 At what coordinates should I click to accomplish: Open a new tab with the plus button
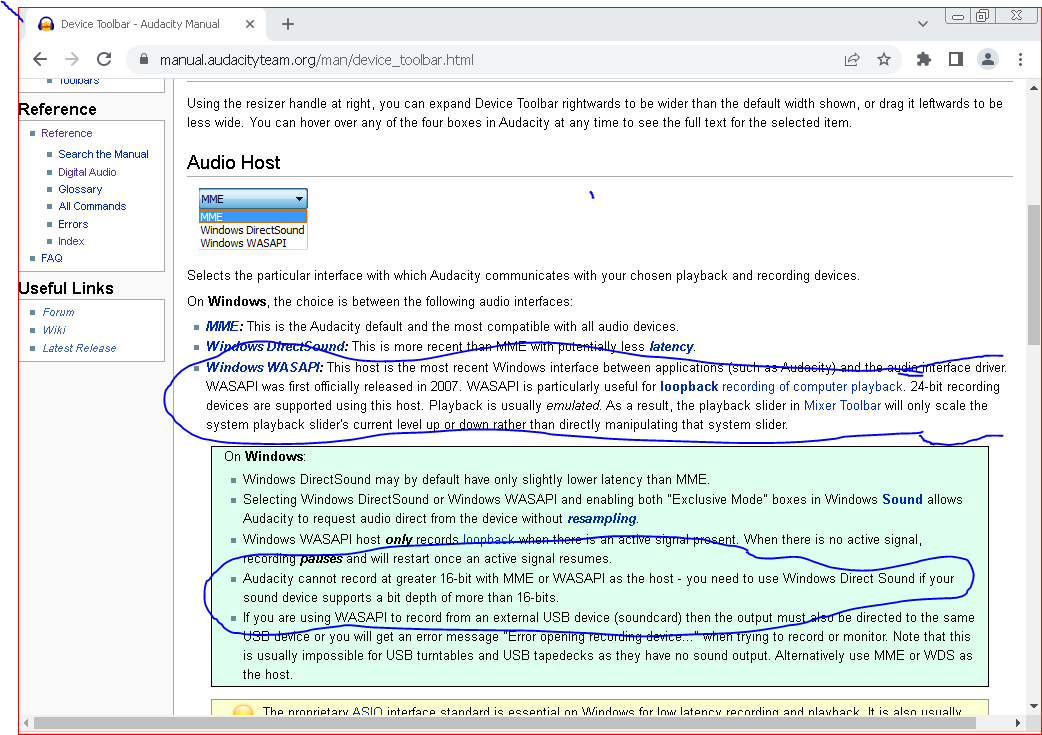[288, 24]
